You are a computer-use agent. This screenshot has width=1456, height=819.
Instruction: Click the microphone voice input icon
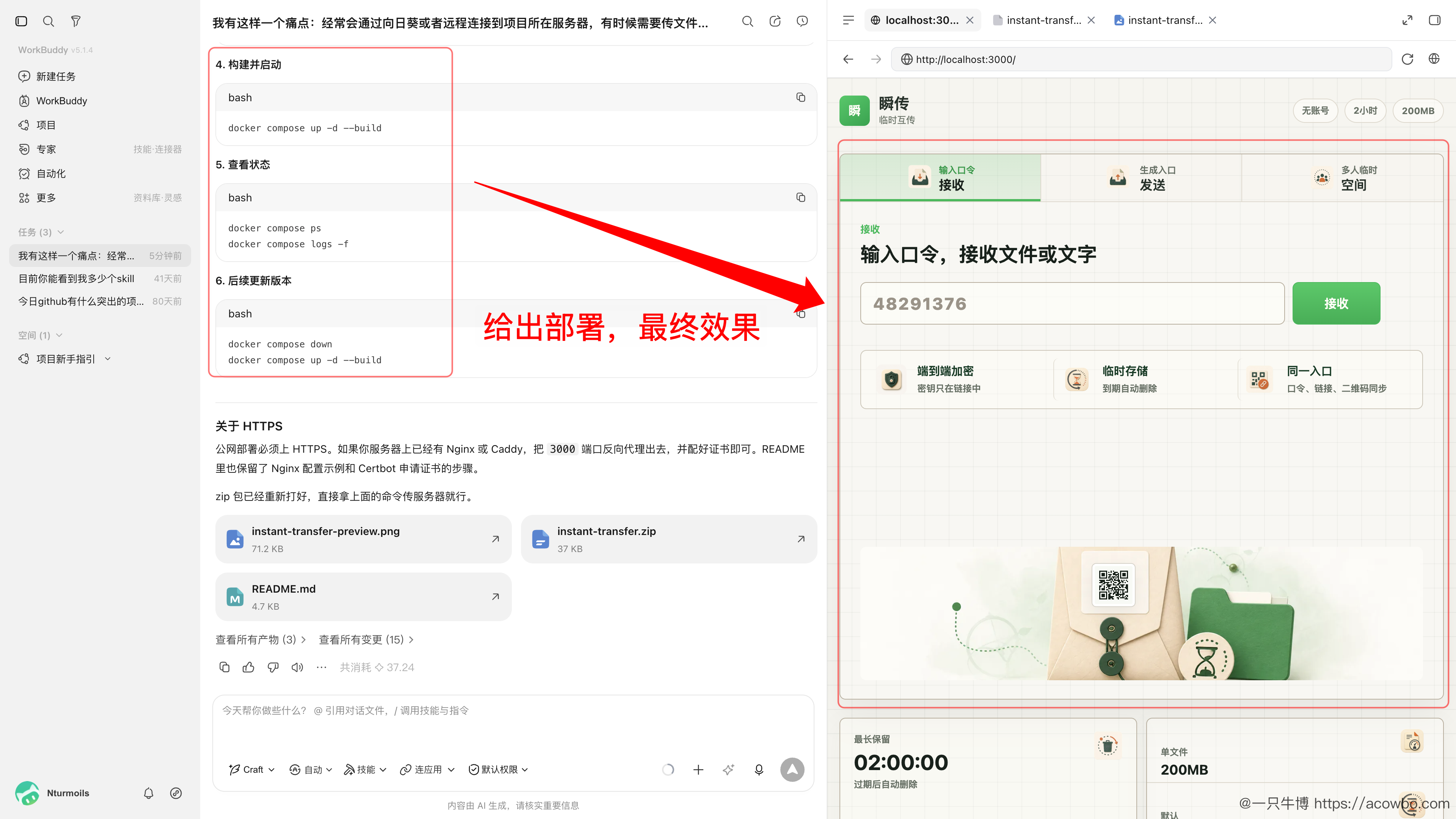pos(759,769)
